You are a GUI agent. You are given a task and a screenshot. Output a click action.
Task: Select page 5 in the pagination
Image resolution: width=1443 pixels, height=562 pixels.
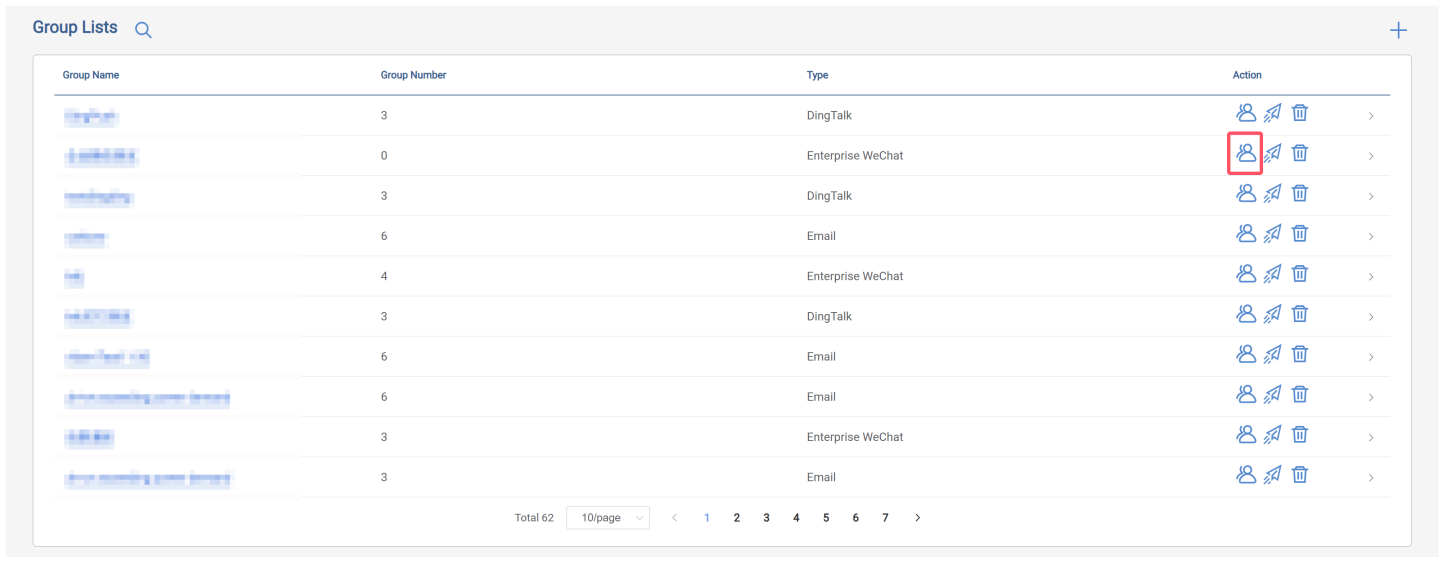point(826,518)
